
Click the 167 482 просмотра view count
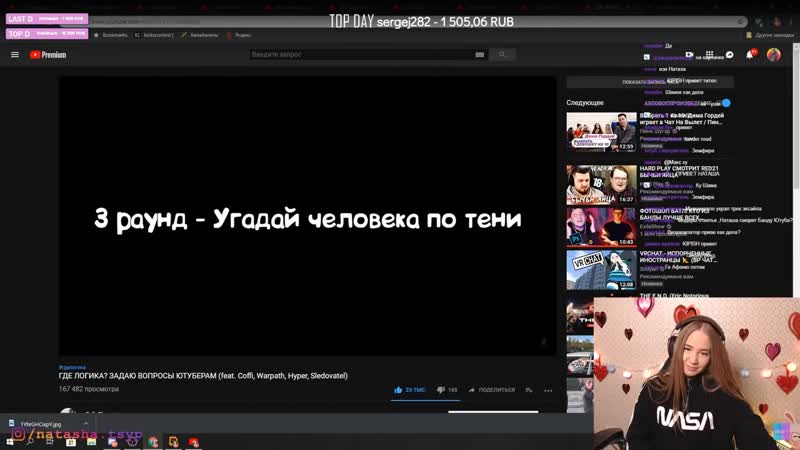[89, 389]
